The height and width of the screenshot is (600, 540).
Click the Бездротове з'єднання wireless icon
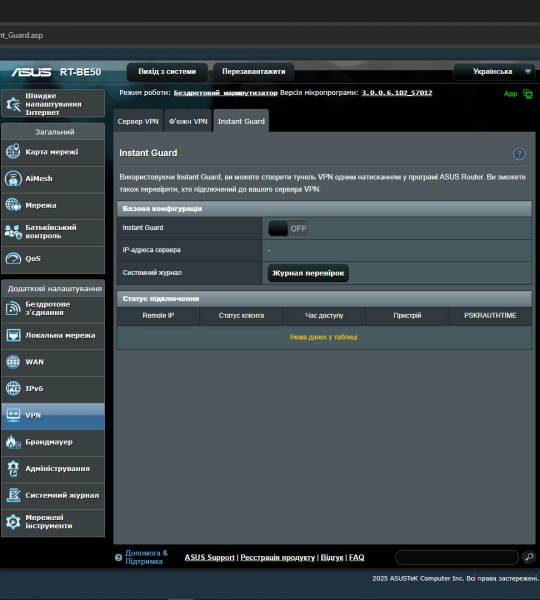coord(13,308)
